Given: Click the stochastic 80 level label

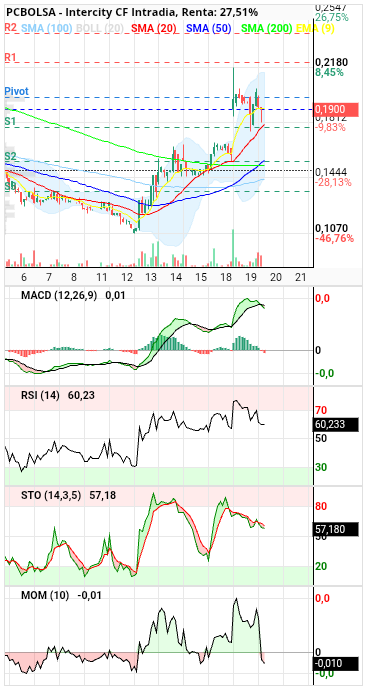Looking at the screenshot, I should 321,506.
